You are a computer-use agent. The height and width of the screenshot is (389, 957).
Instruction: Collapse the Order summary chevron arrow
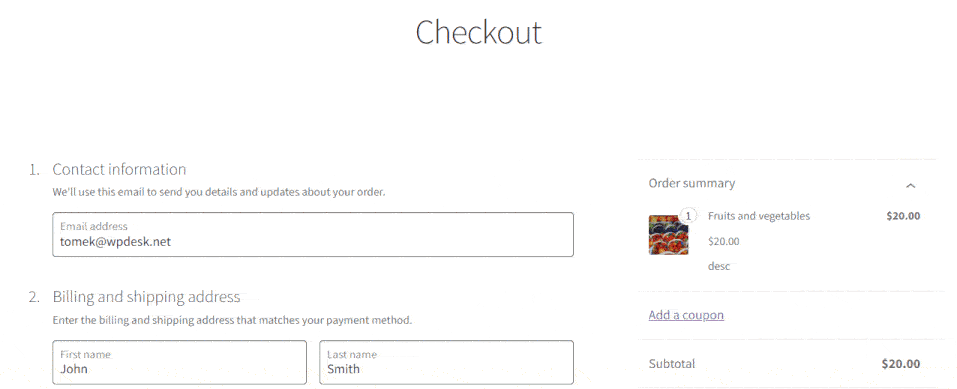tap(911, 185)
